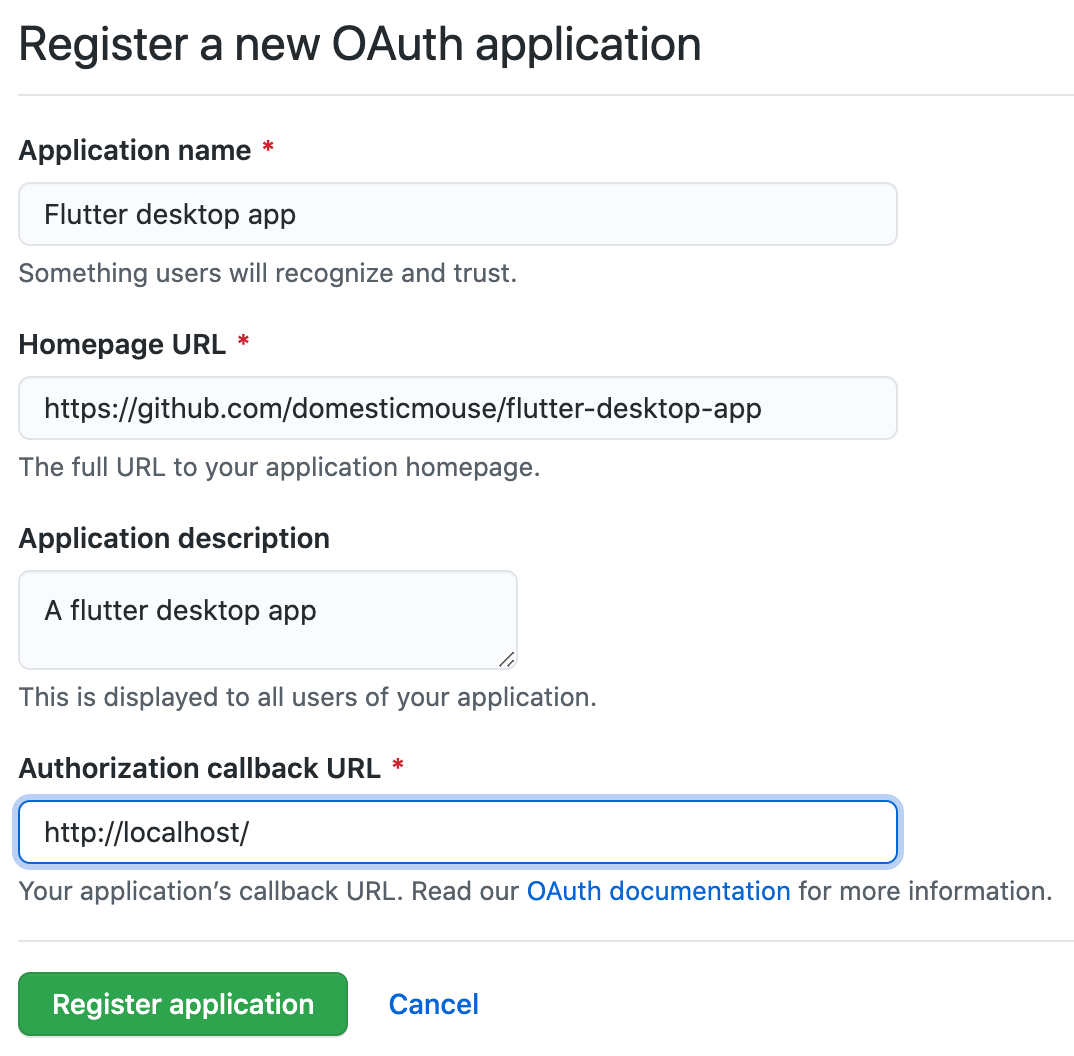
Task: Click the Application description text area
Action: tap(267, 619)
